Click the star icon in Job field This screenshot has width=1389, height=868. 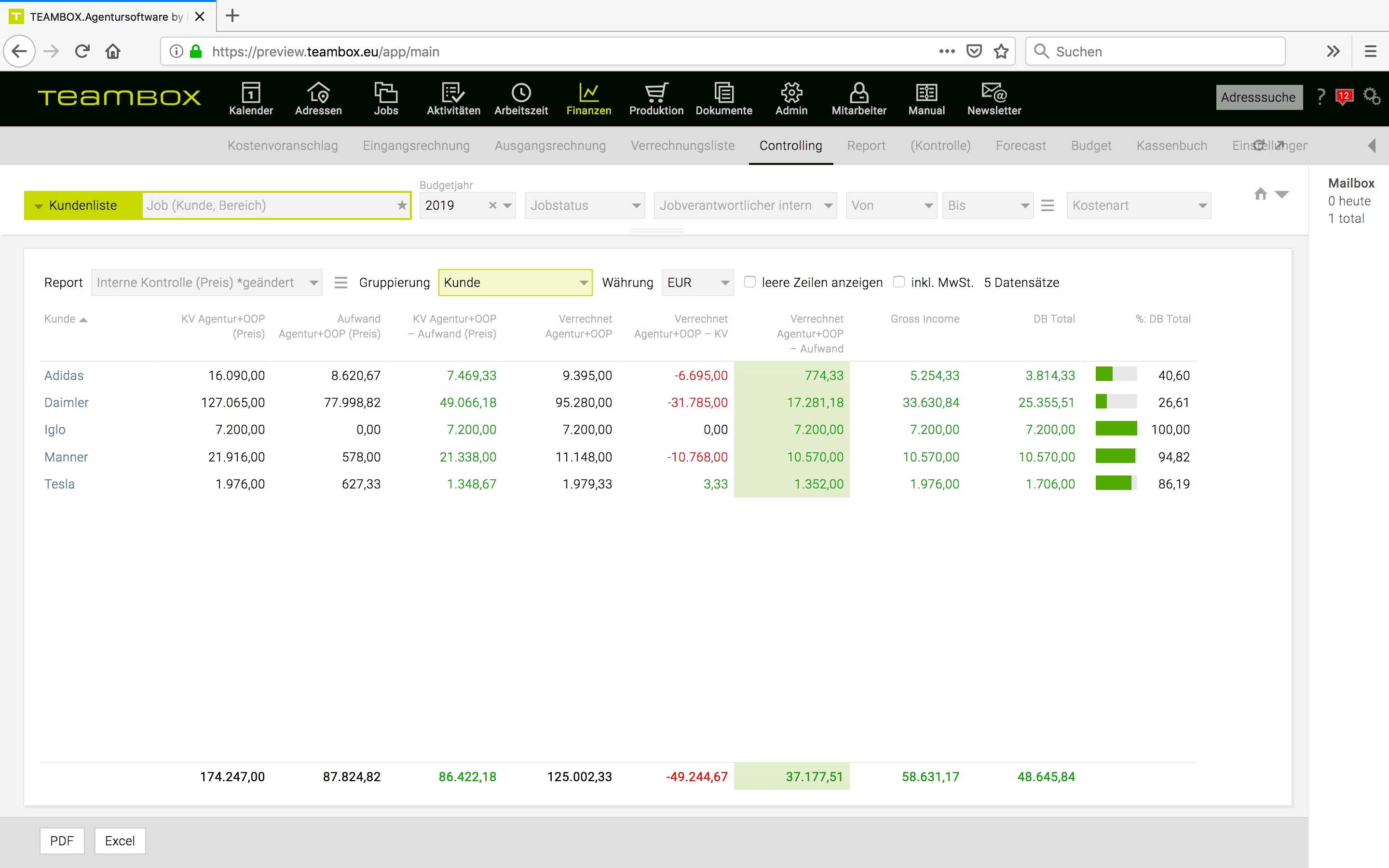pyautogui.click(x=402, y=205)
